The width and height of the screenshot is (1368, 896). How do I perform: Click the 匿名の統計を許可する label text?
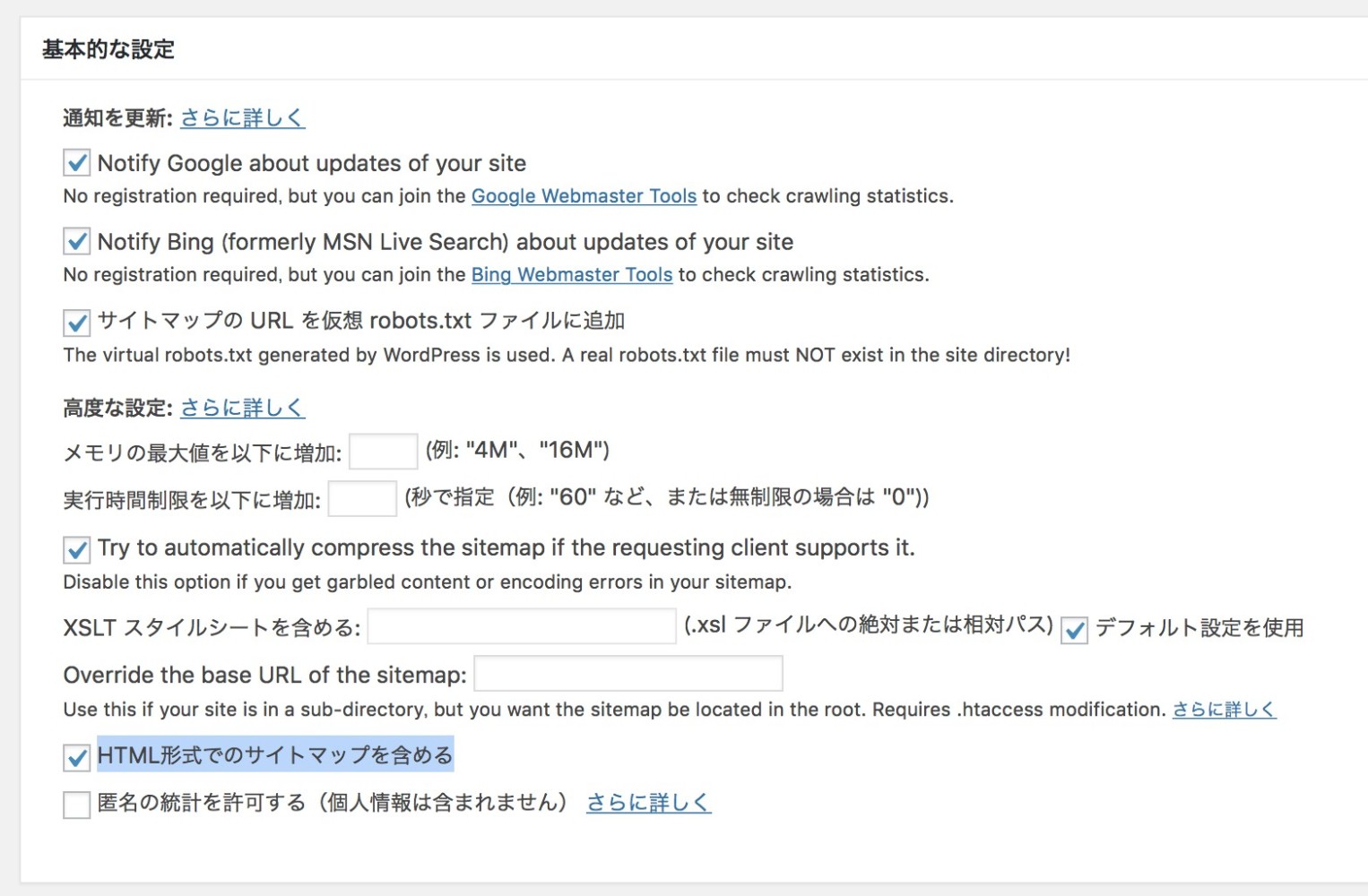[x=333, y=803]
